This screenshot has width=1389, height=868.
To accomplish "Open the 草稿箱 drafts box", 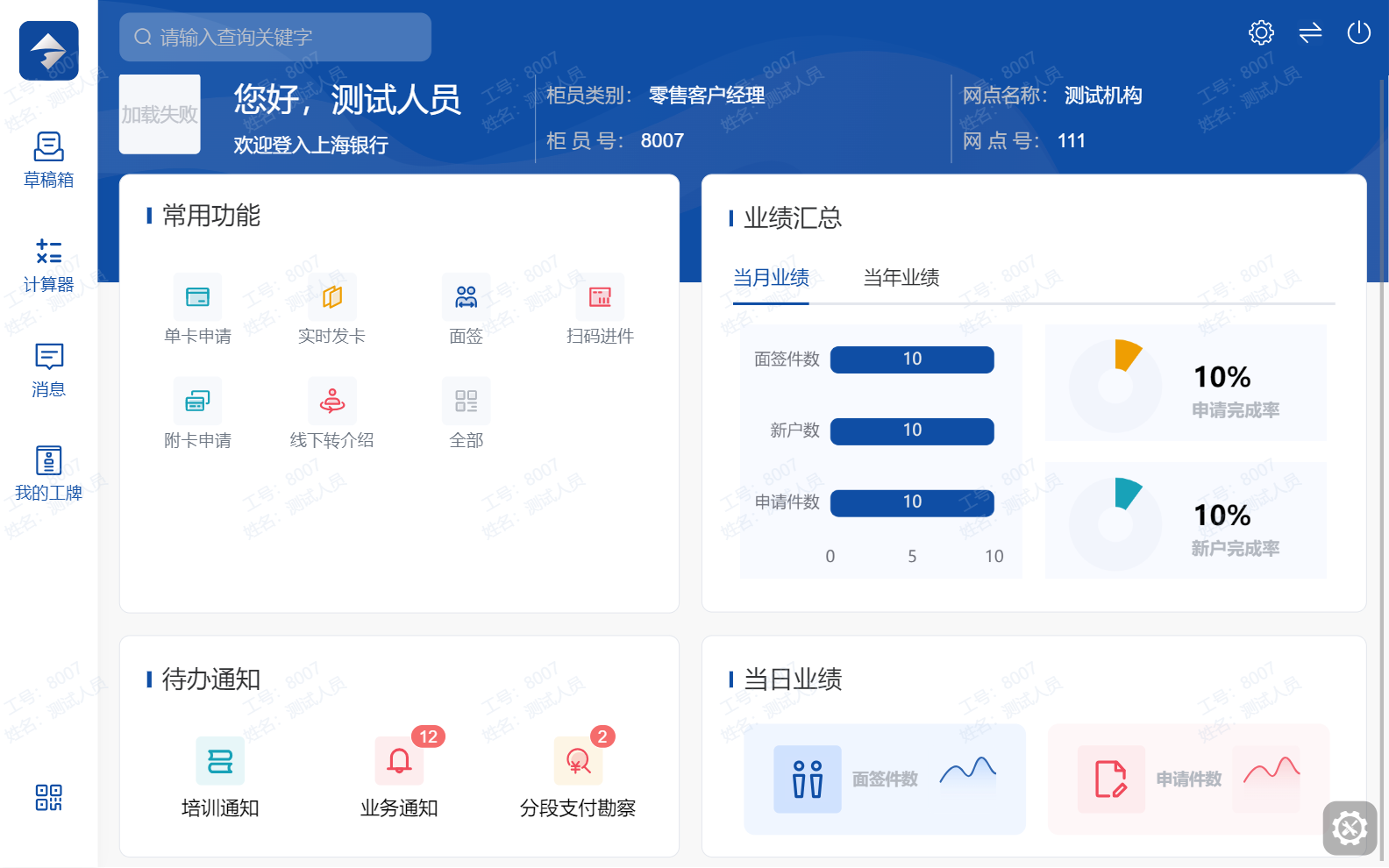I will 49,160.
